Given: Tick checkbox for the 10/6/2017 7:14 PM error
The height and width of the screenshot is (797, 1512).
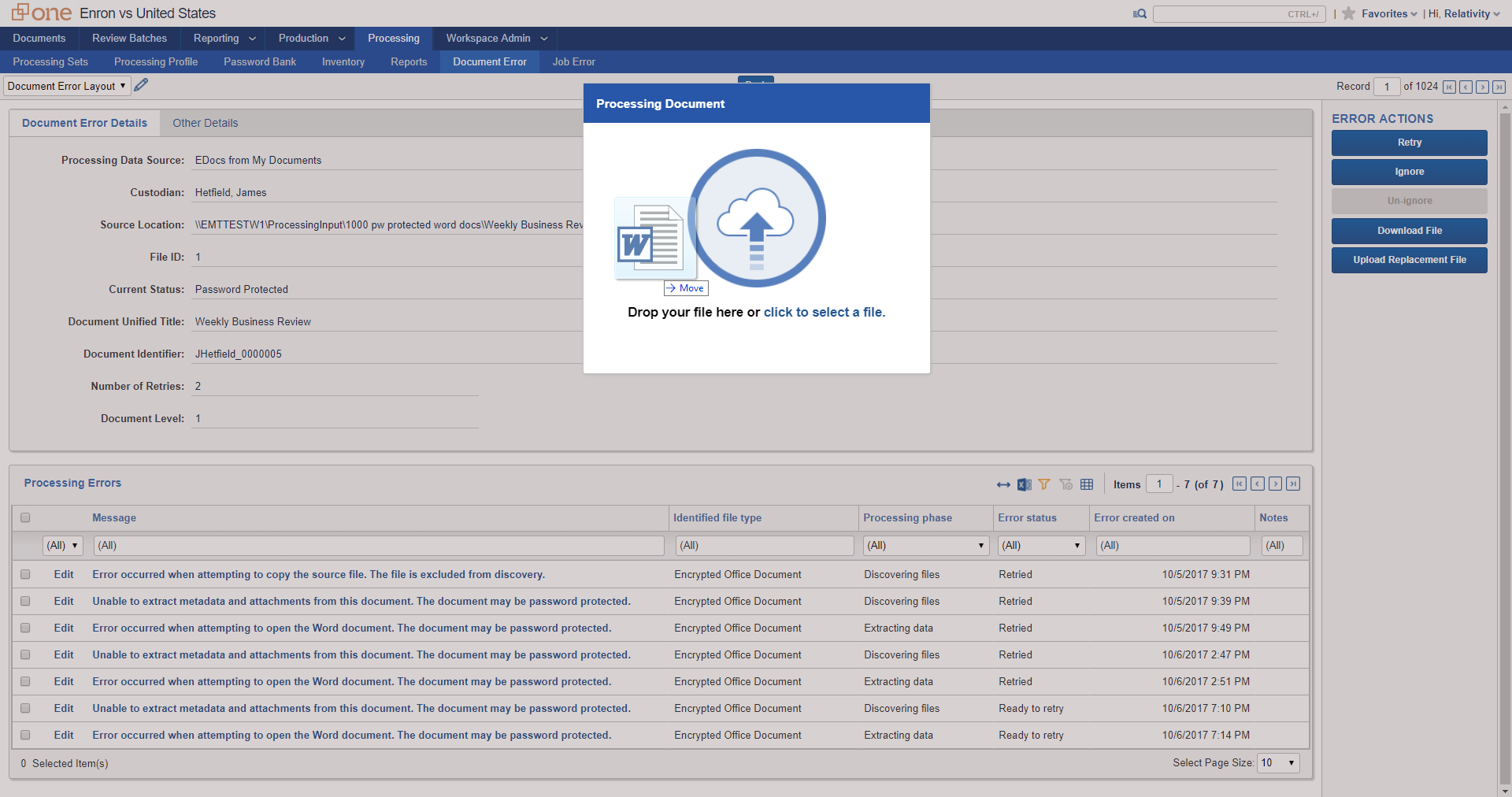Looking at the screenshot, I should click(25, 736).
